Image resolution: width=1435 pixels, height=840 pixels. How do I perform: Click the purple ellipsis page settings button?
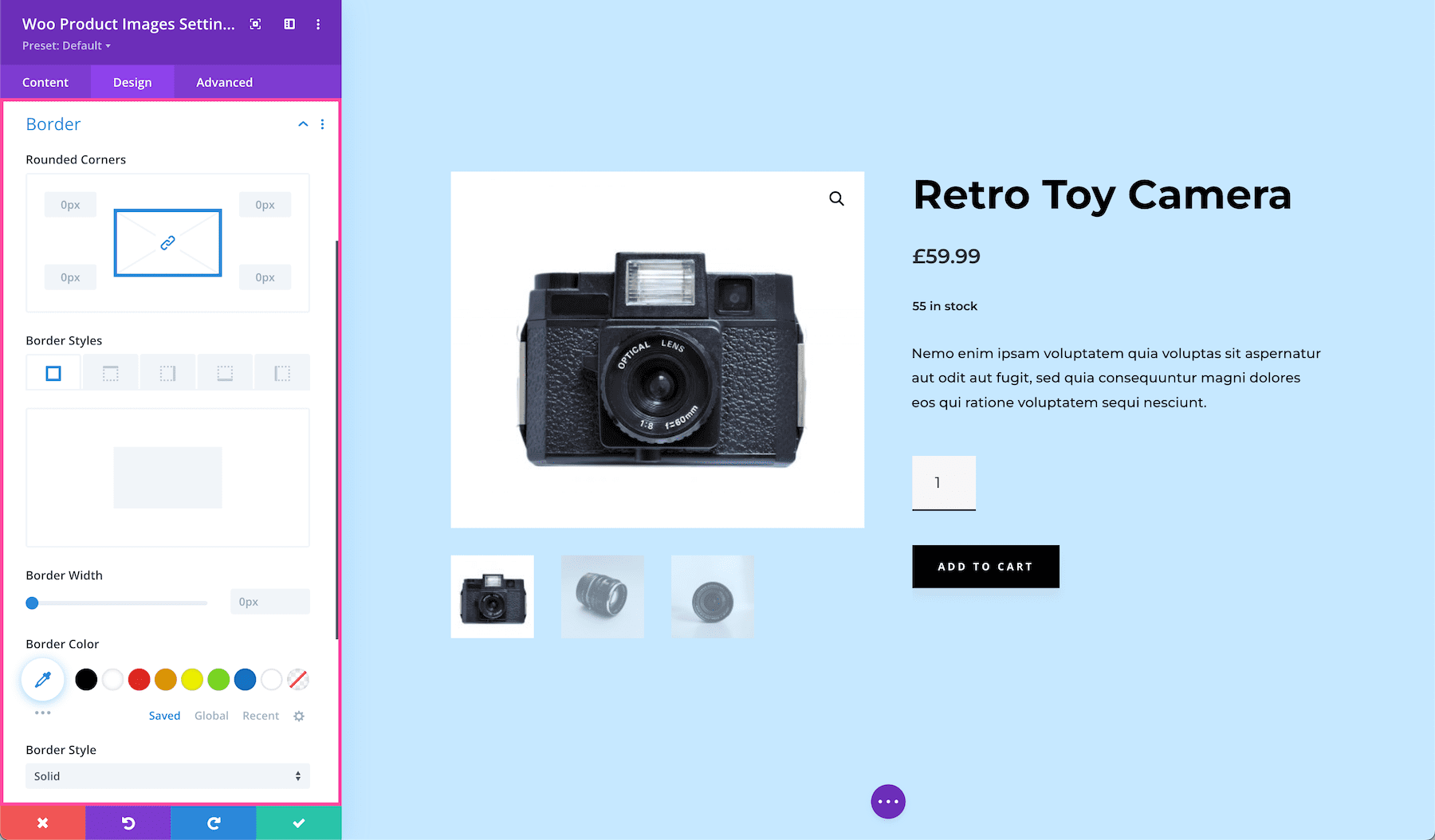click(888, 801)
